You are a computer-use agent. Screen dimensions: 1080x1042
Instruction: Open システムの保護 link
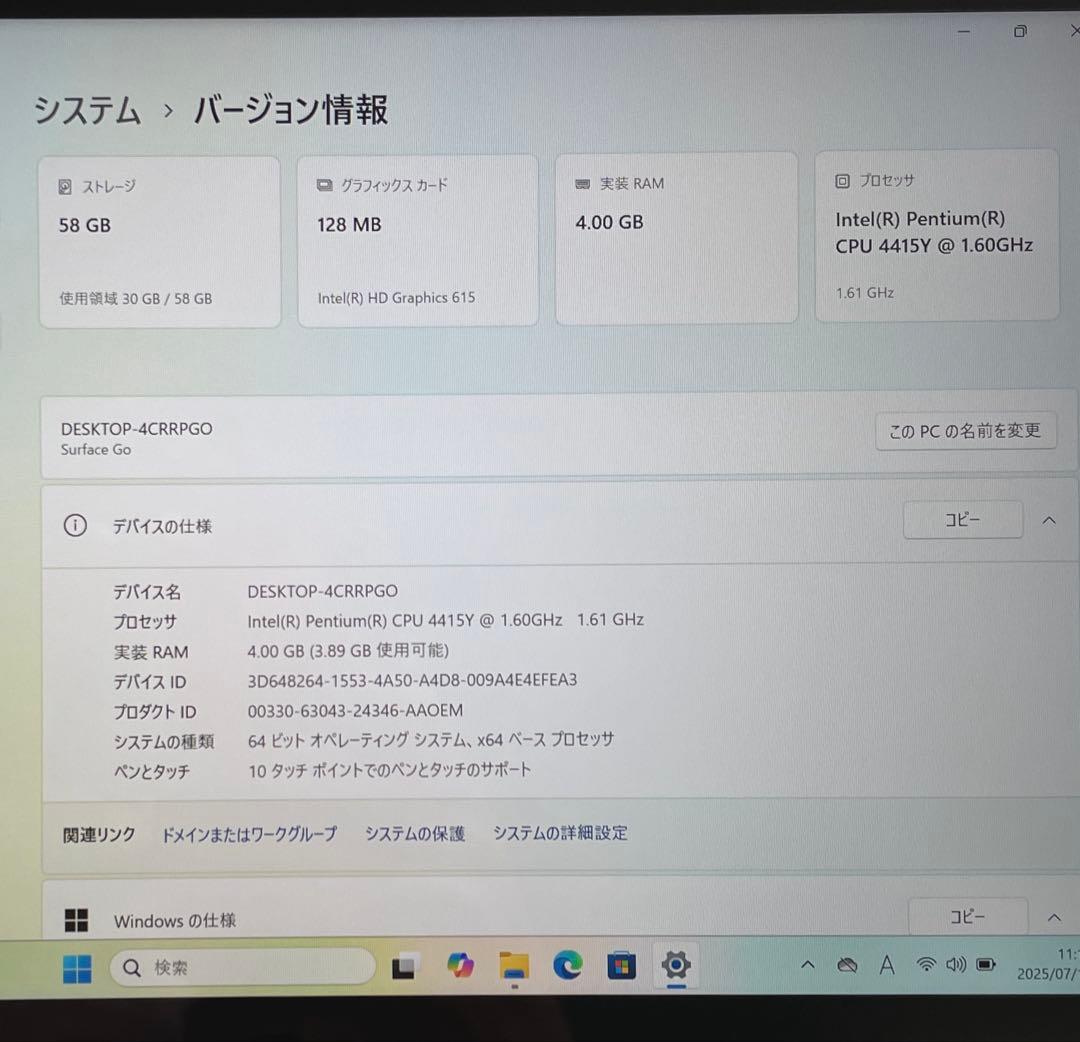coord(415,833)
